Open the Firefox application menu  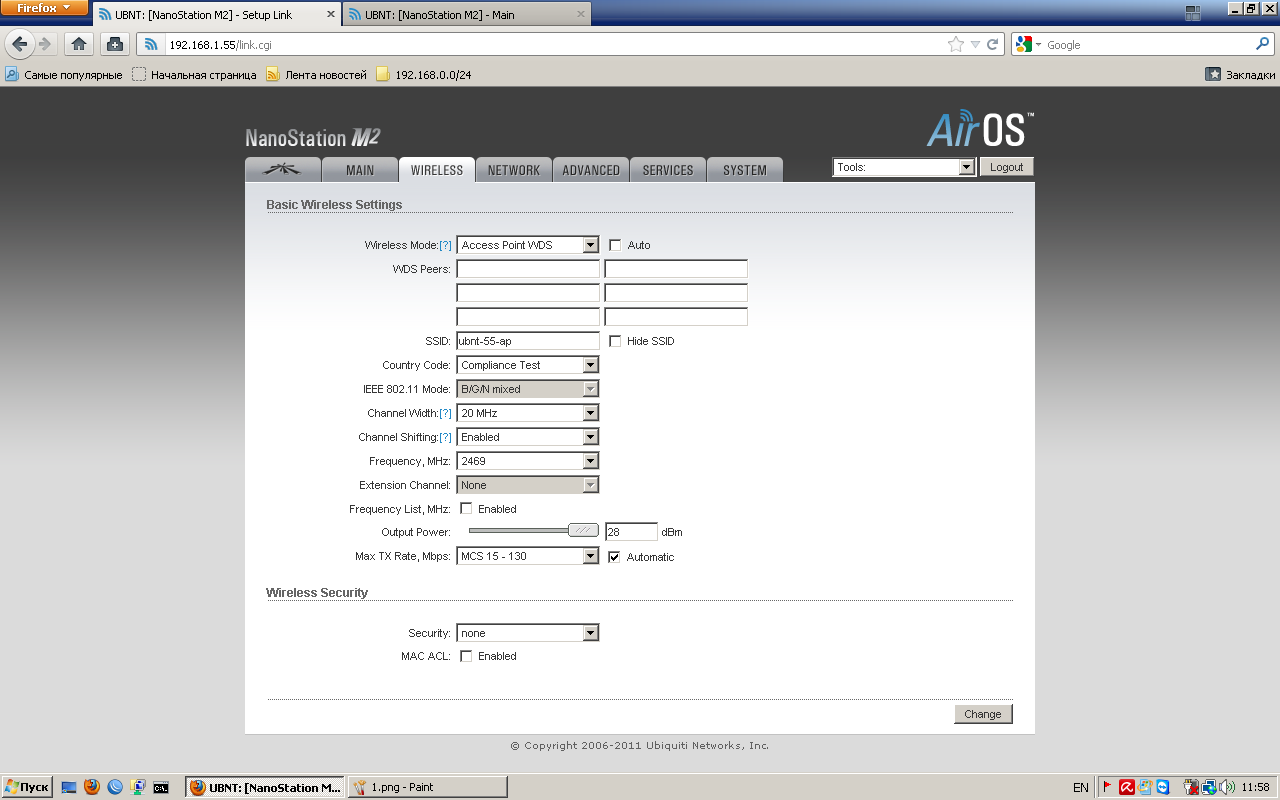(x=44, y=9)
